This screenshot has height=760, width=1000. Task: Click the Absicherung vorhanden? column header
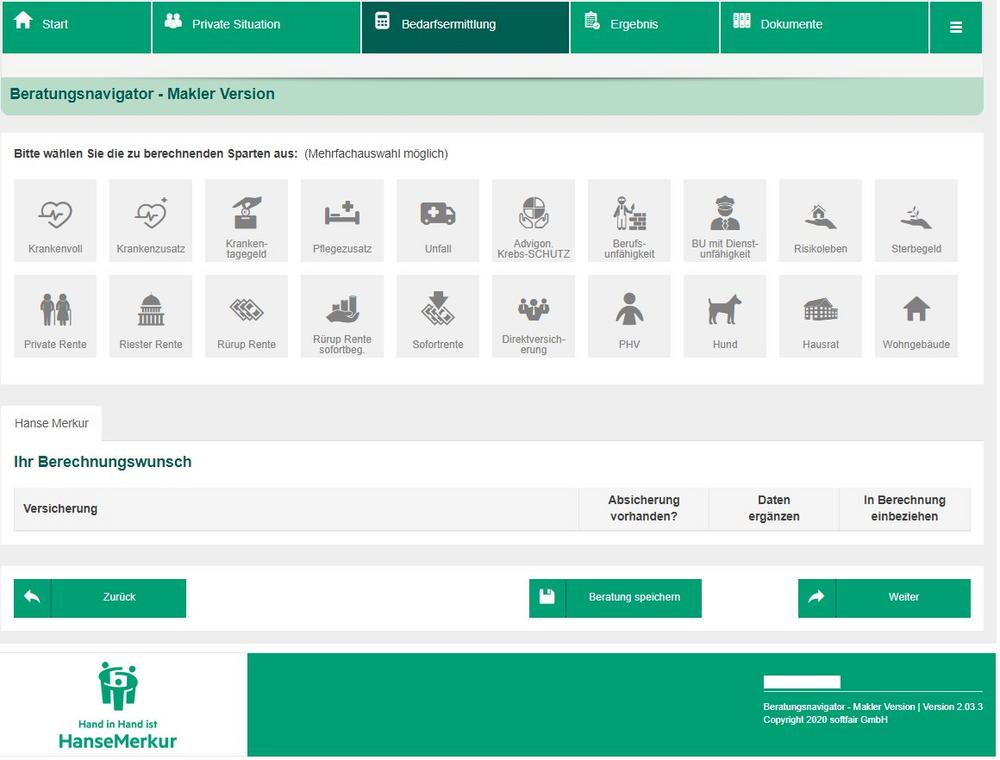(x=644, y=509)
